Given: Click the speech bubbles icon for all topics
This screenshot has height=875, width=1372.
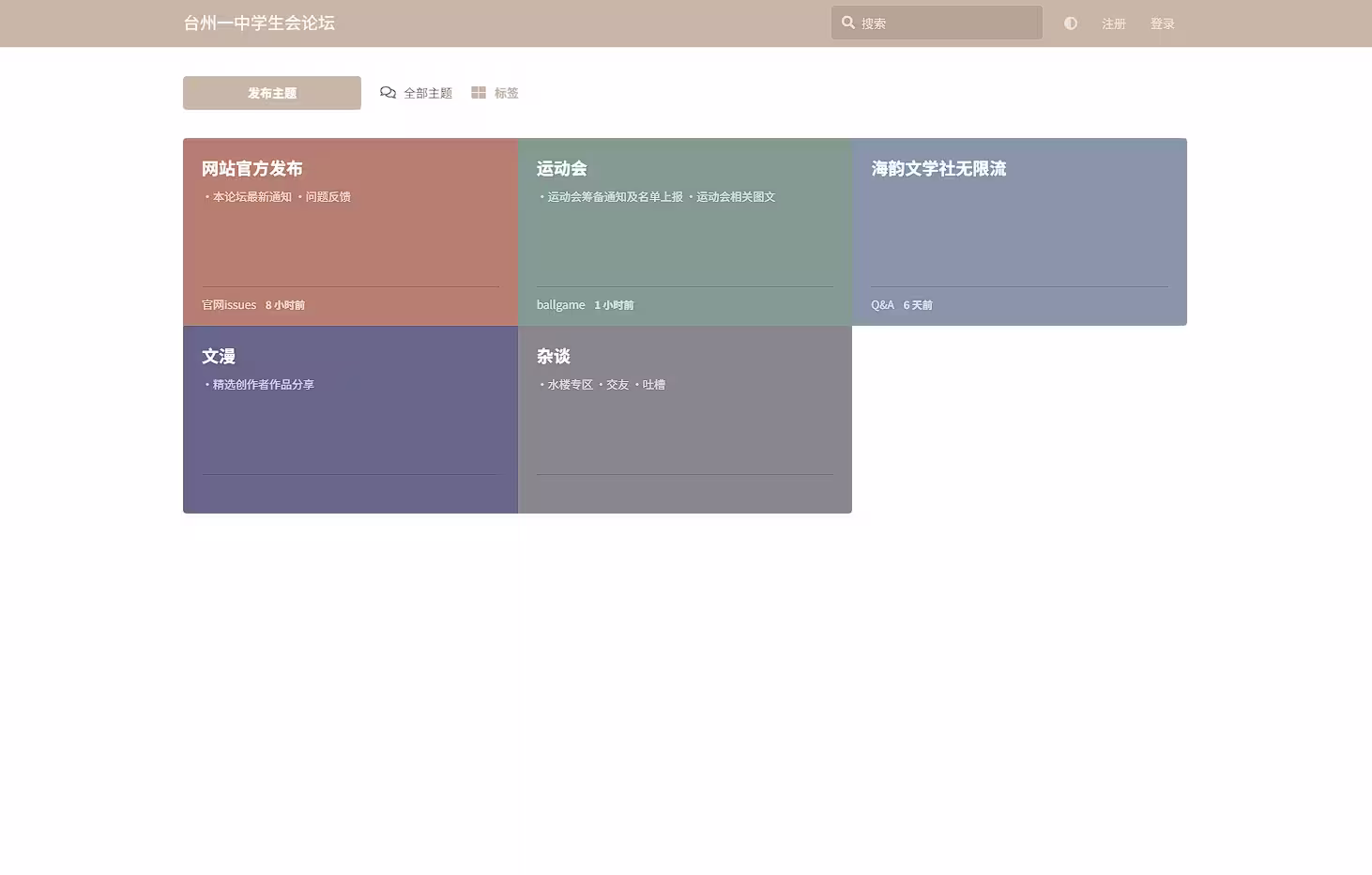Looking at the screenshot, I should click(388, 92).
